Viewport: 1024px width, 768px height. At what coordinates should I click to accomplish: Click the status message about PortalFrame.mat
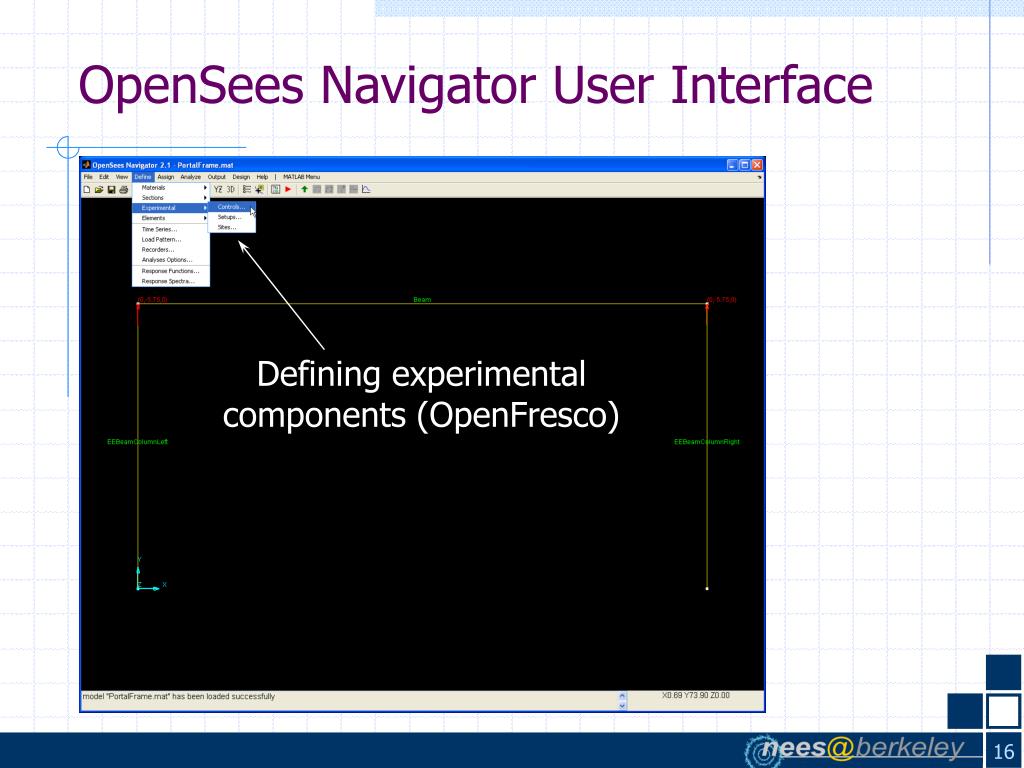click(178, 697)
